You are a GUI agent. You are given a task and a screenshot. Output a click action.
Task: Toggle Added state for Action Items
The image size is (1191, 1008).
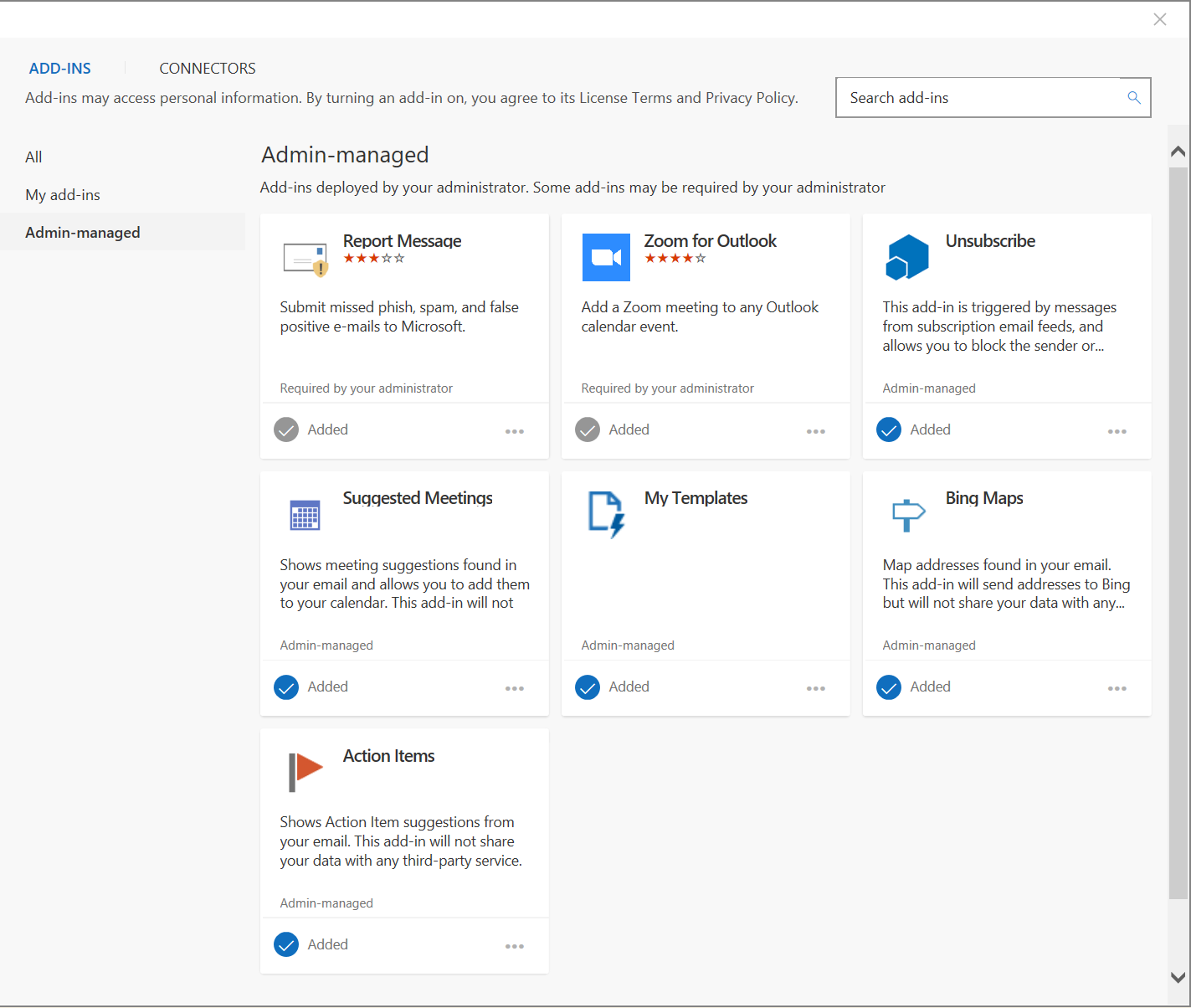285,944
